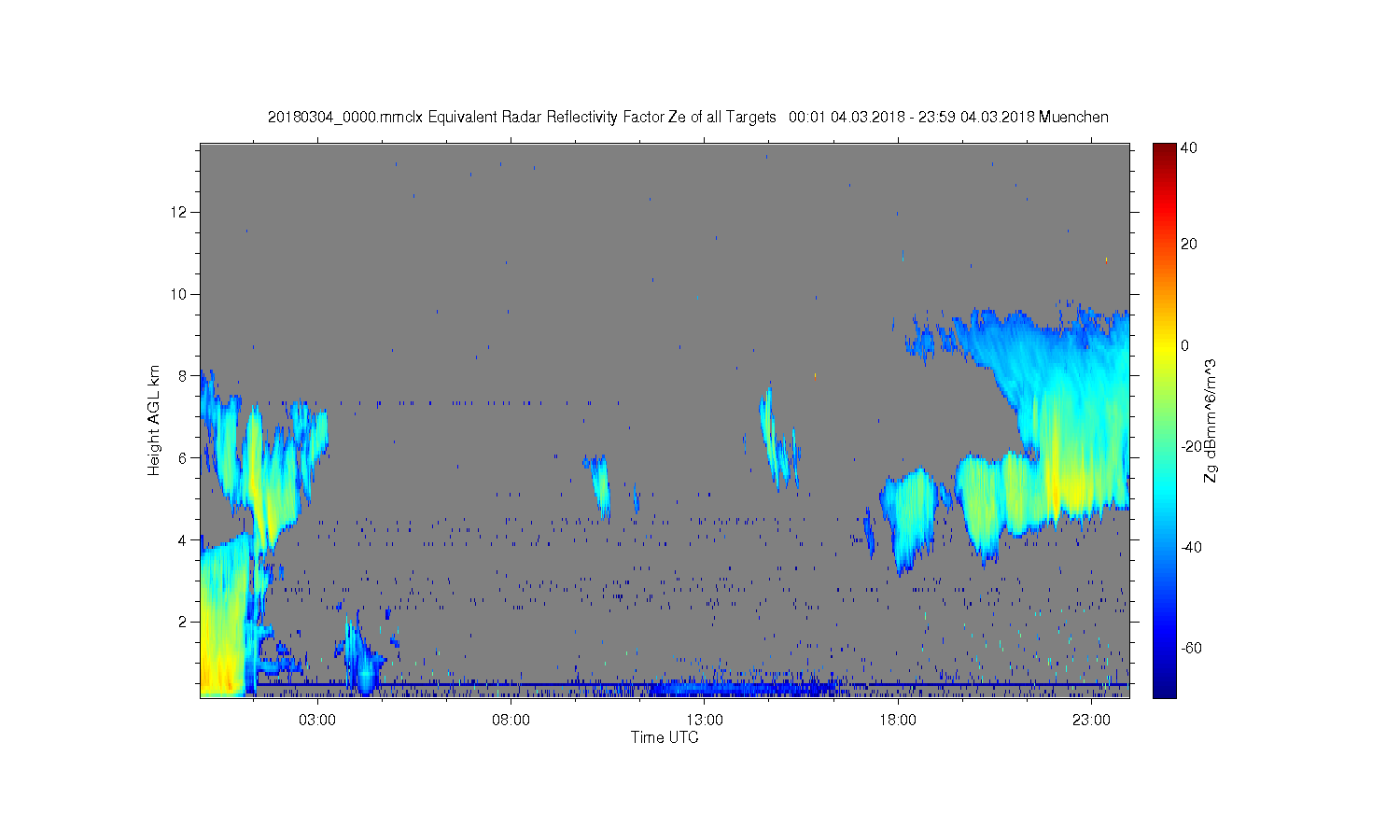Click the height tick label 8

pos(184,375)
